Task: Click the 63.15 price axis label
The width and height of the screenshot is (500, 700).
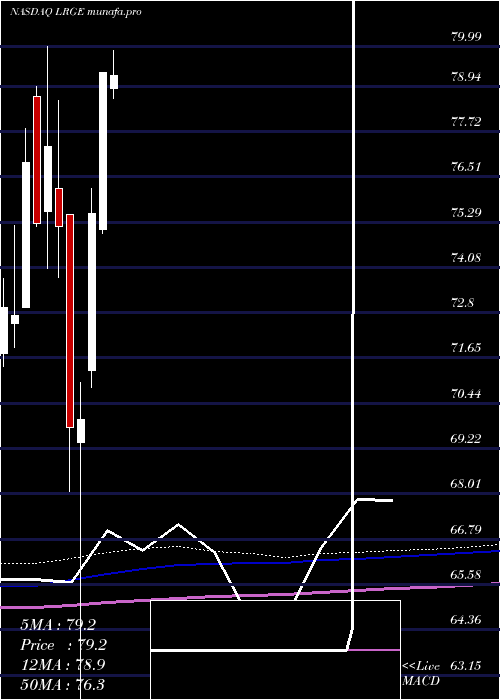Action: 466,666
